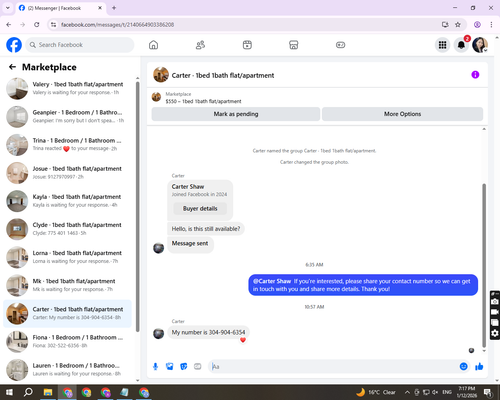Open the Mk conversation
500x400 pixels.
pos(68,285)
